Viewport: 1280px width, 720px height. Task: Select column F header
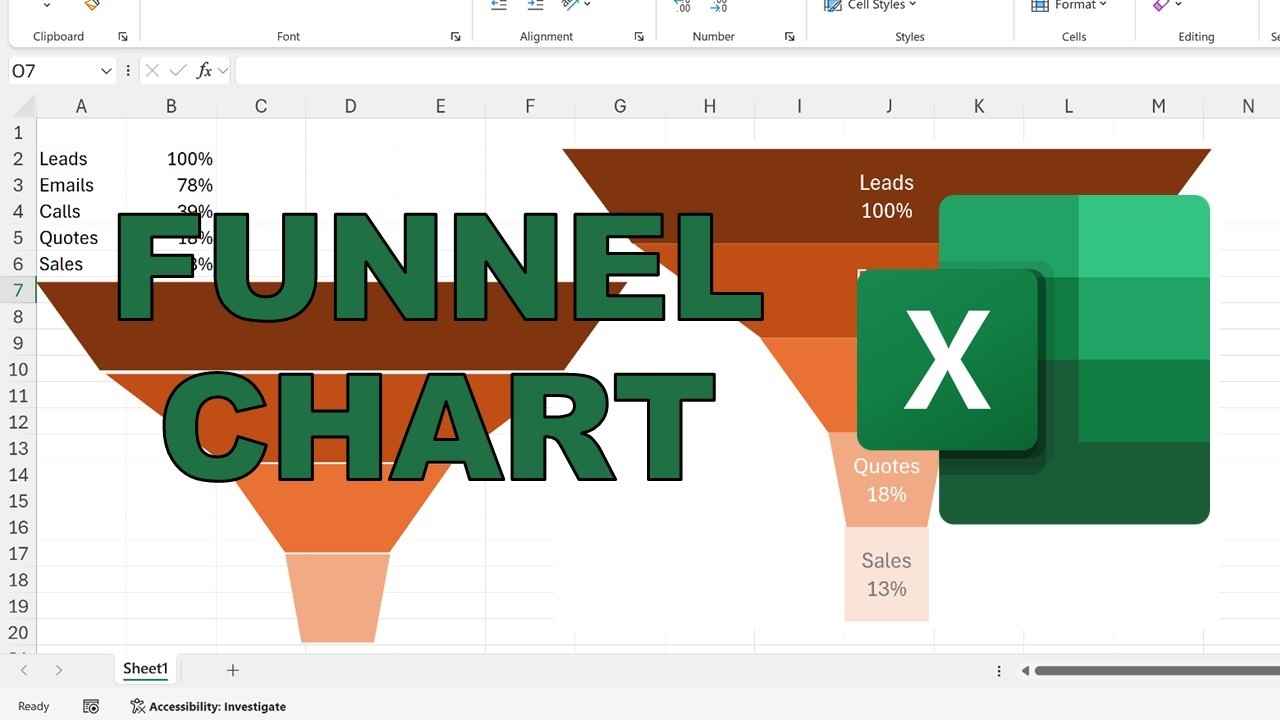coord(530,106)
